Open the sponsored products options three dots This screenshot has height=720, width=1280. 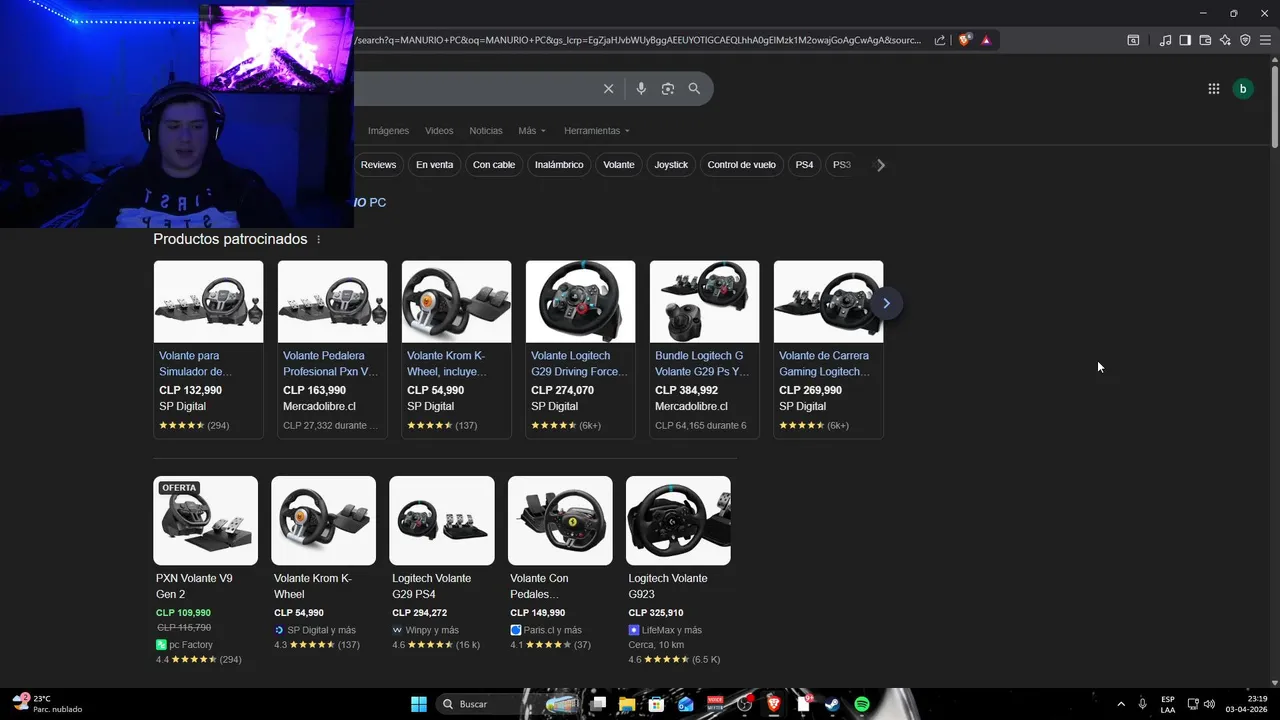click(319, 239)
